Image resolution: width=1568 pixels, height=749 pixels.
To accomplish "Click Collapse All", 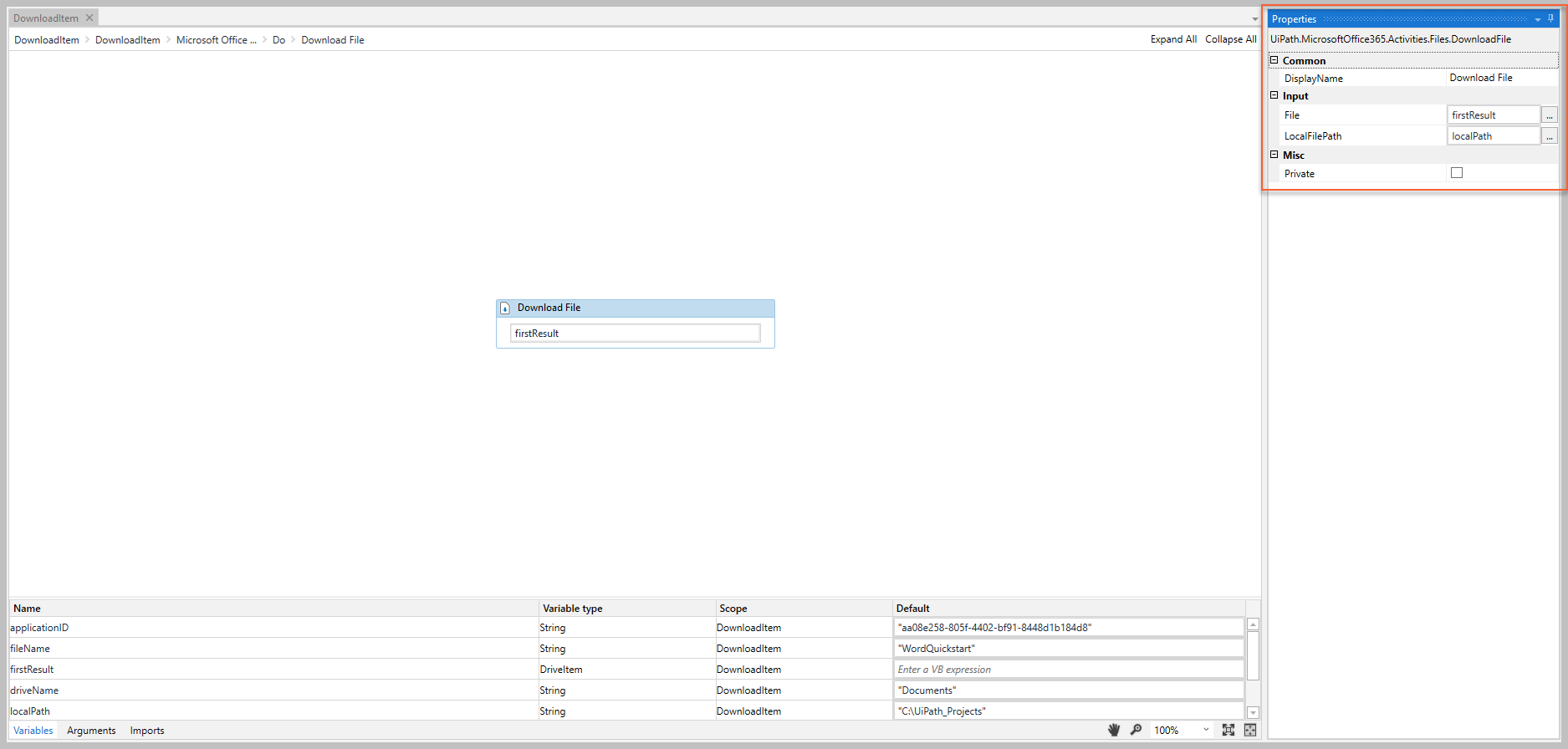I will pyautogui.click(x=1230, y=39).
